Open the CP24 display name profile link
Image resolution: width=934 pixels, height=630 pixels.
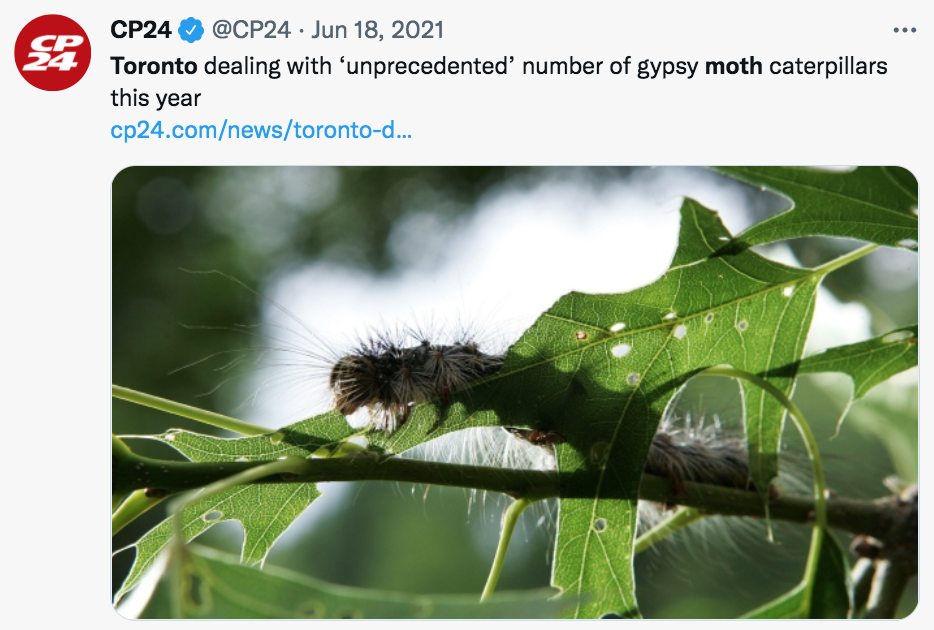pos(141,30)
